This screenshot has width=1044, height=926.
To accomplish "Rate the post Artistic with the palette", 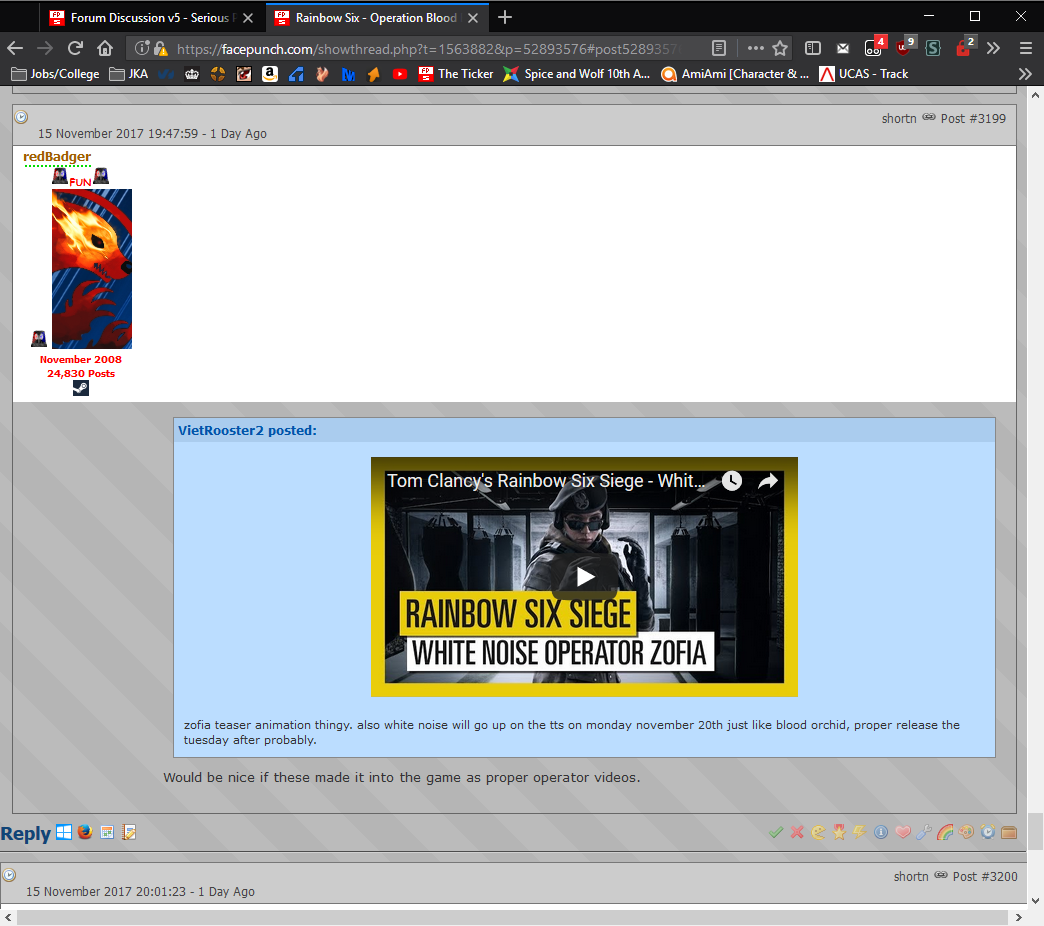I will click(966, 832).
